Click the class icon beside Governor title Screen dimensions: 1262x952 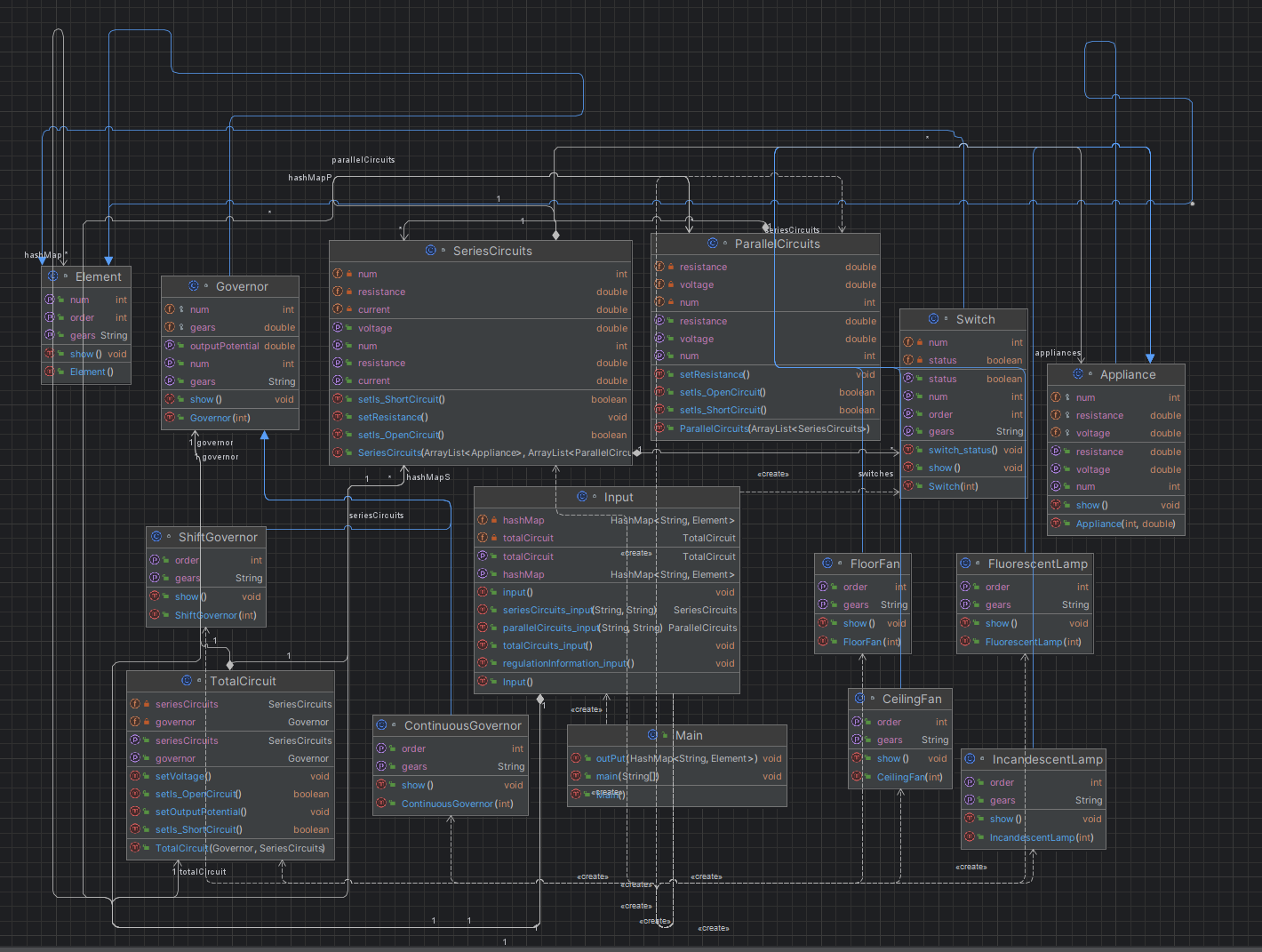pos(194,286)
